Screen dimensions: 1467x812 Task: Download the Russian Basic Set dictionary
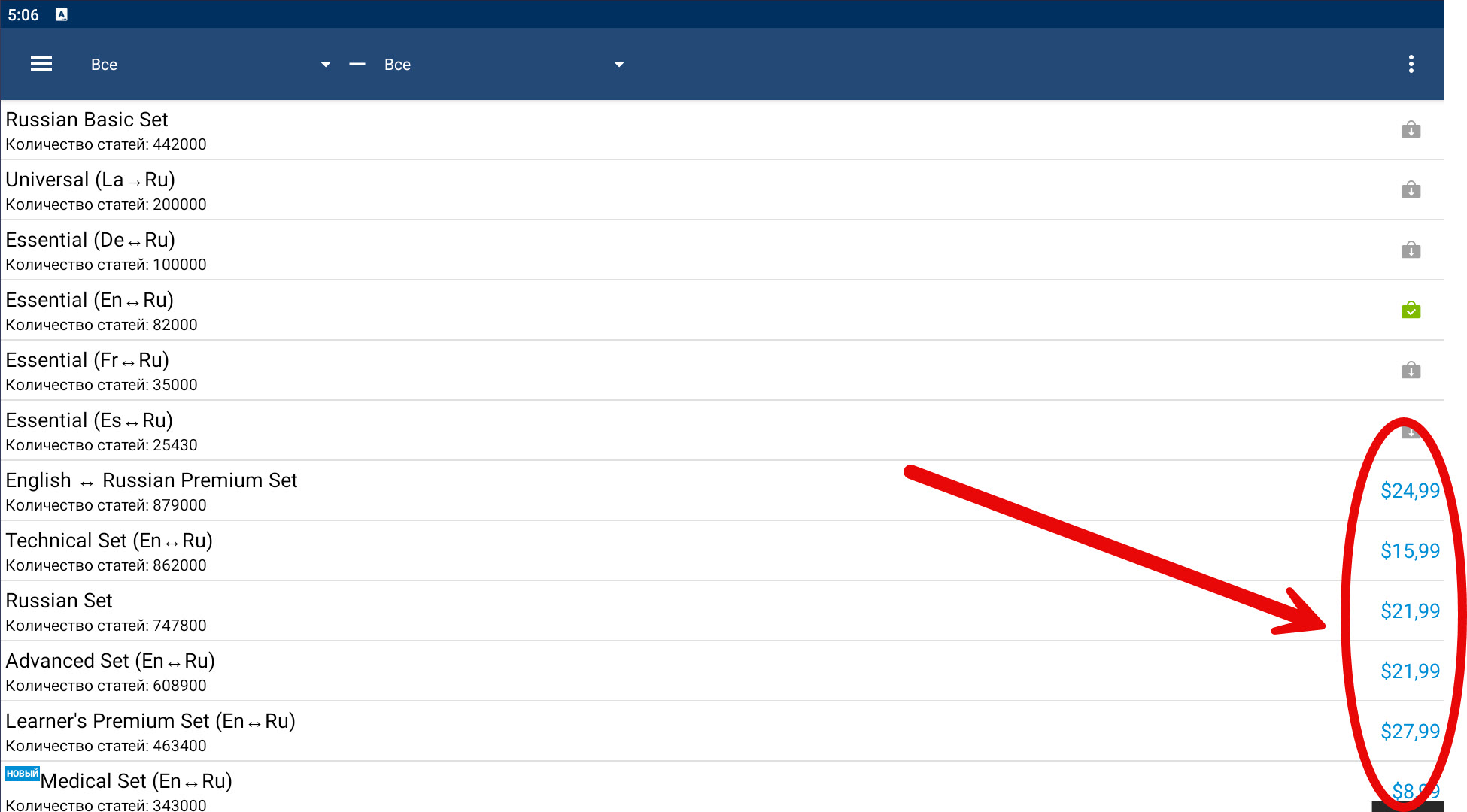(x=1411, y=130)
